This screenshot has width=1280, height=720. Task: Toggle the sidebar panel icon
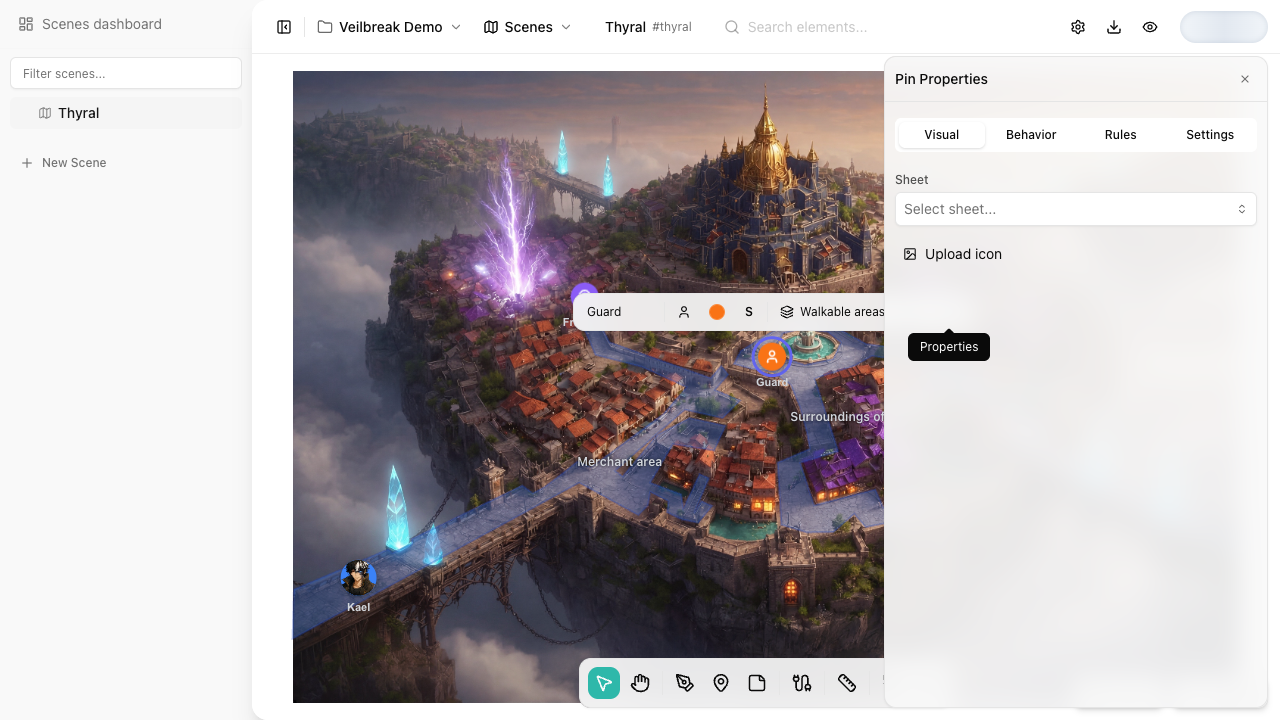(x=284, y=27)
